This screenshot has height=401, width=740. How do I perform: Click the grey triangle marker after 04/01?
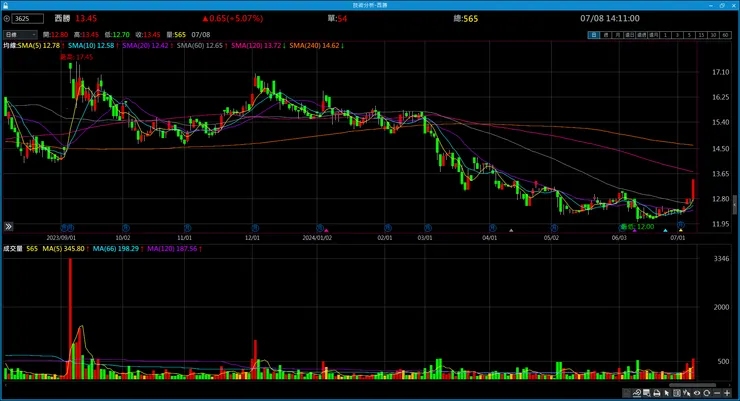511,230
